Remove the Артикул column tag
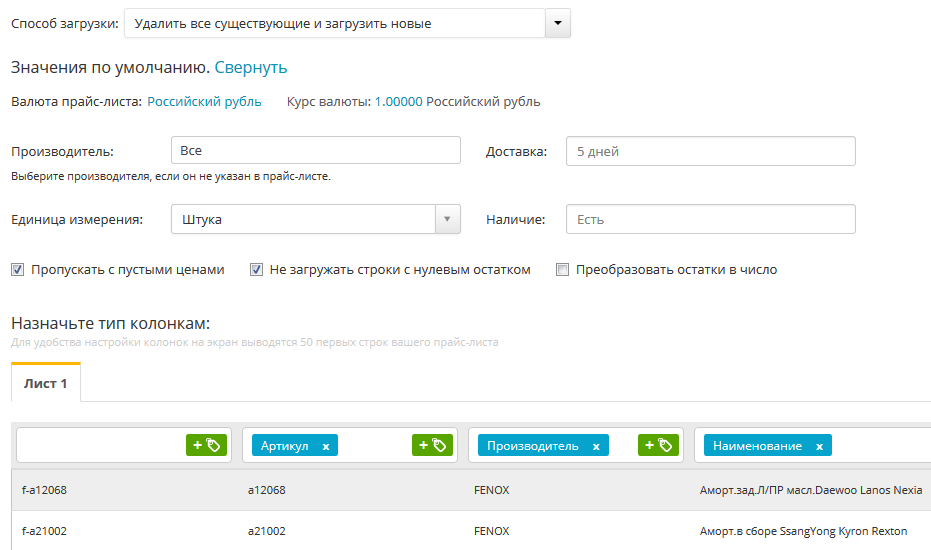 [x=326, y=447]
